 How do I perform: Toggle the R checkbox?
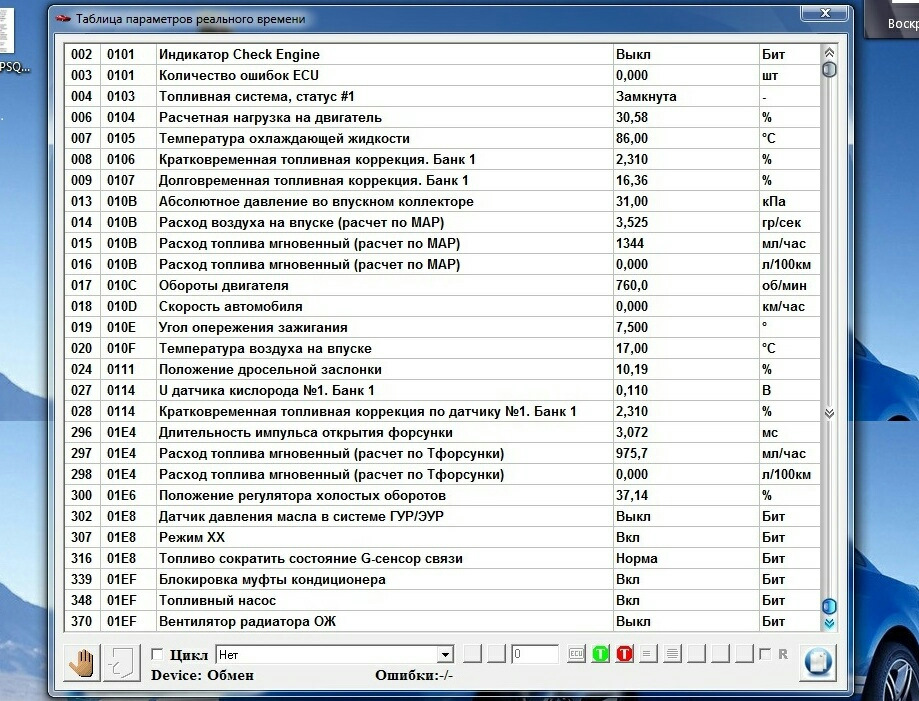click(764, 654)
